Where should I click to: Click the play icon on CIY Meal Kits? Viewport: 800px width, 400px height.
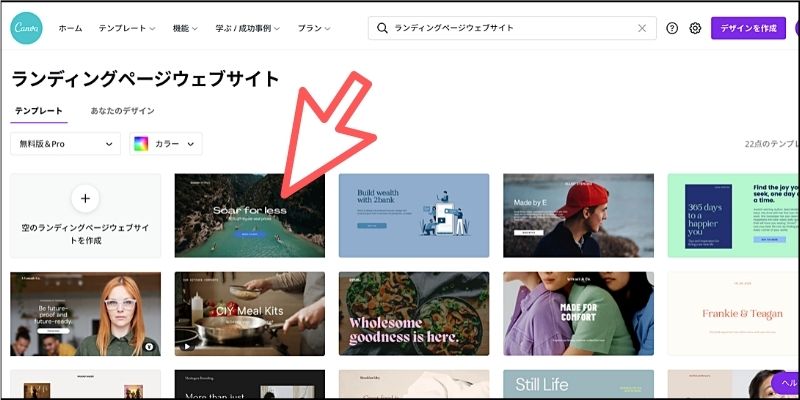pos(187,346)
